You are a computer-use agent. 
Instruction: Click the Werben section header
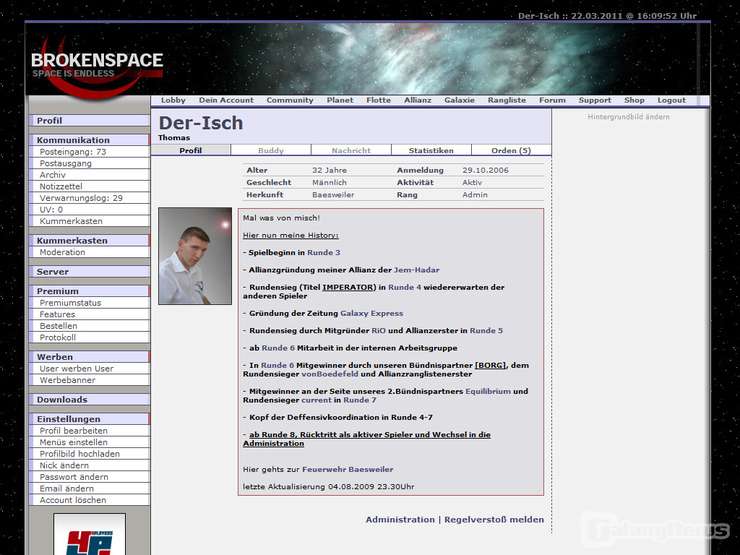89,357
